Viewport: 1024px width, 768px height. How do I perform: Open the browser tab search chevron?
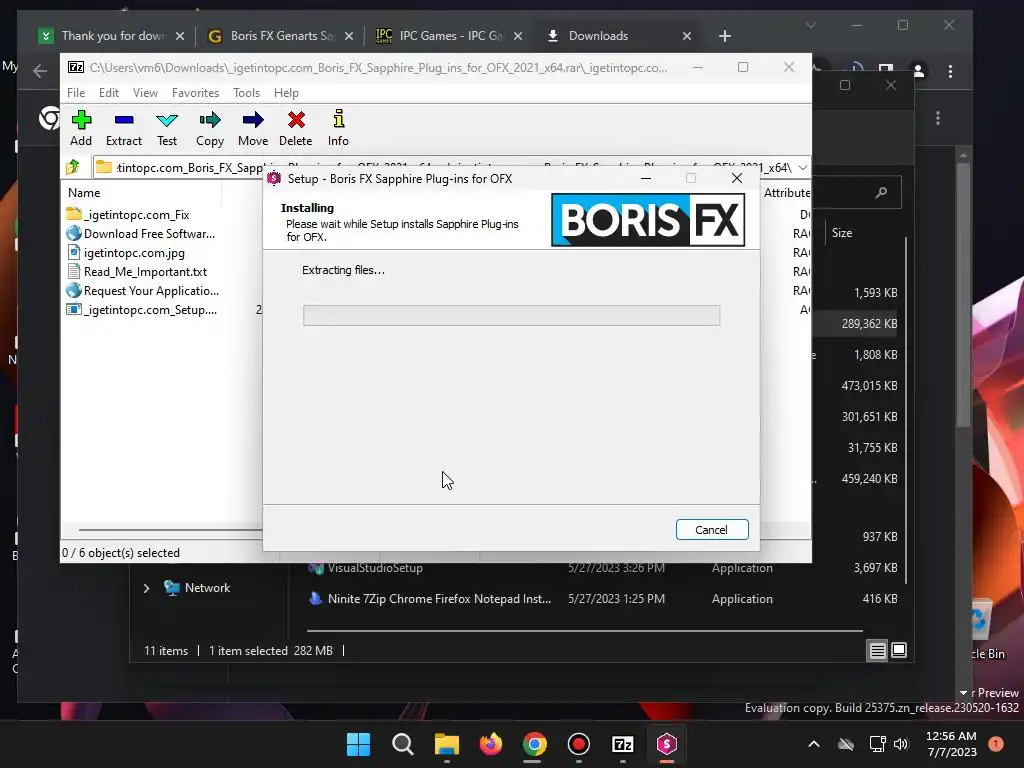[810, 25]
